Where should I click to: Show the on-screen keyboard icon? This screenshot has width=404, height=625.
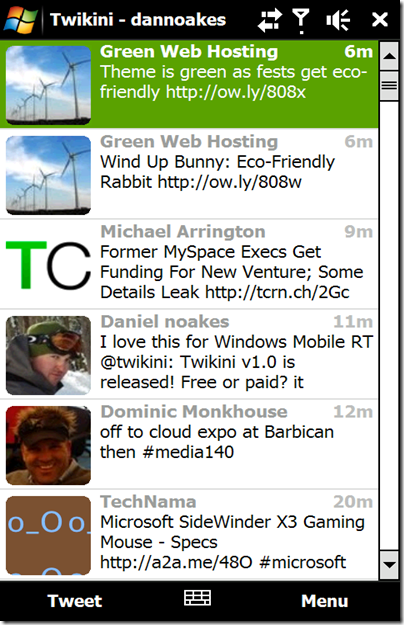tap(198, 598)
